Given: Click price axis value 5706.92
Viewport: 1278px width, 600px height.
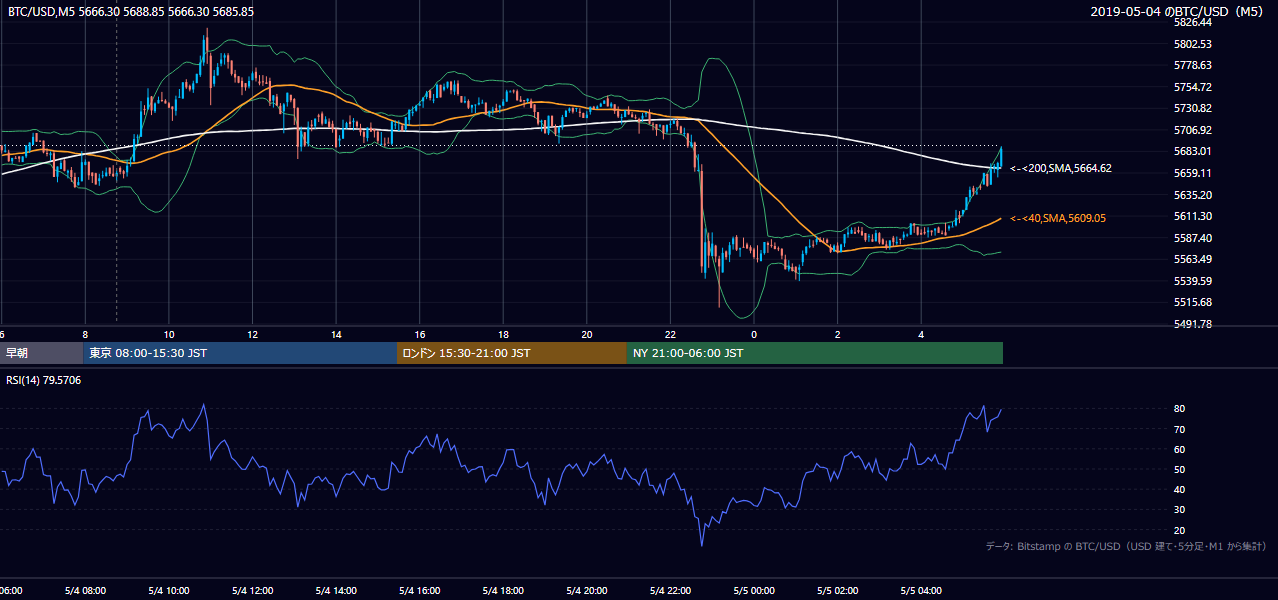Looking at the screenshot, I should (1193, 130).
